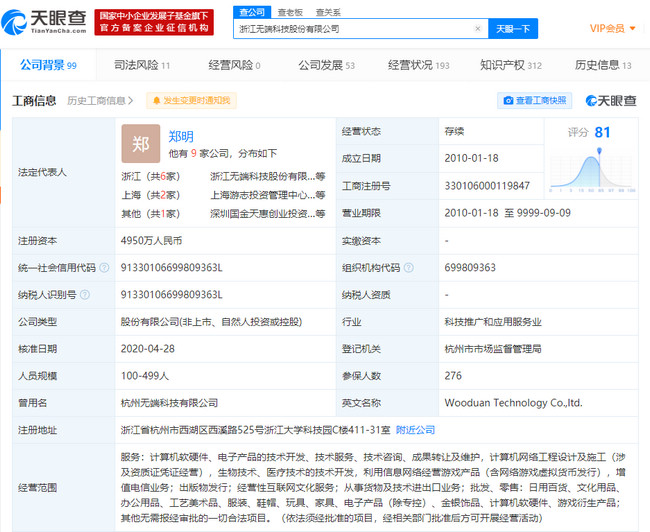Screen dimensions: 650x532
Task: Click the 工商信息 section heading
Action: point(34,101)
